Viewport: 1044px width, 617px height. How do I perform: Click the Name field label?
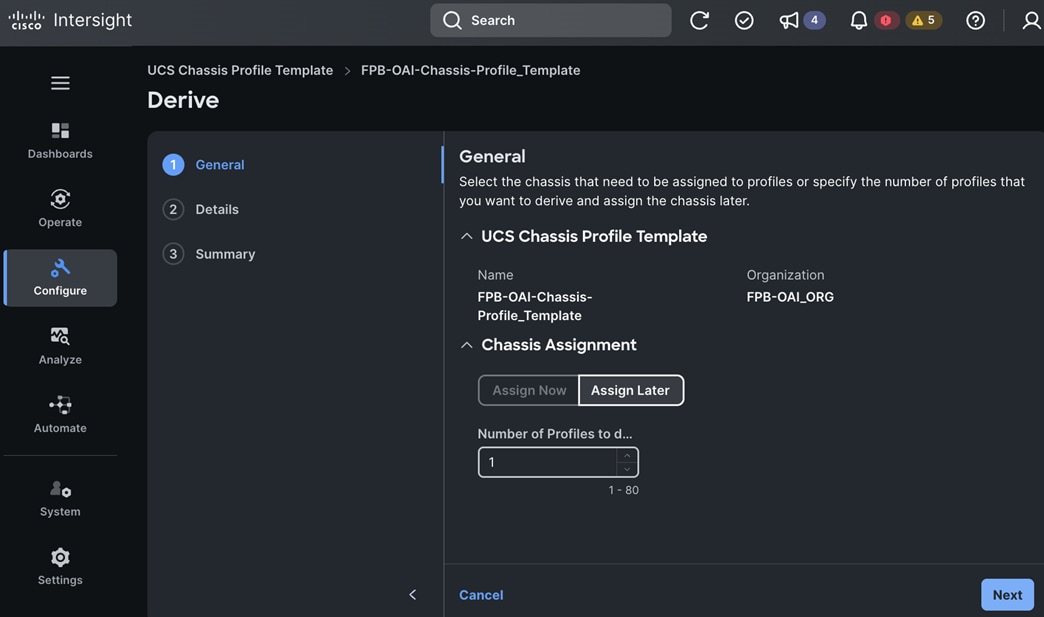[495, 275]
